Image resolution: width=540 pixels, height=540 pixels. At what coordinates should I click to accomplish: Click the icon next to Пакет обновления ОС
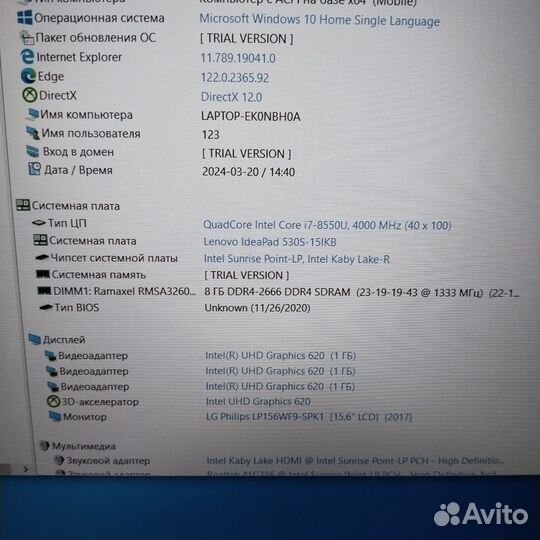pyautogui.click(x=27, y=37)
